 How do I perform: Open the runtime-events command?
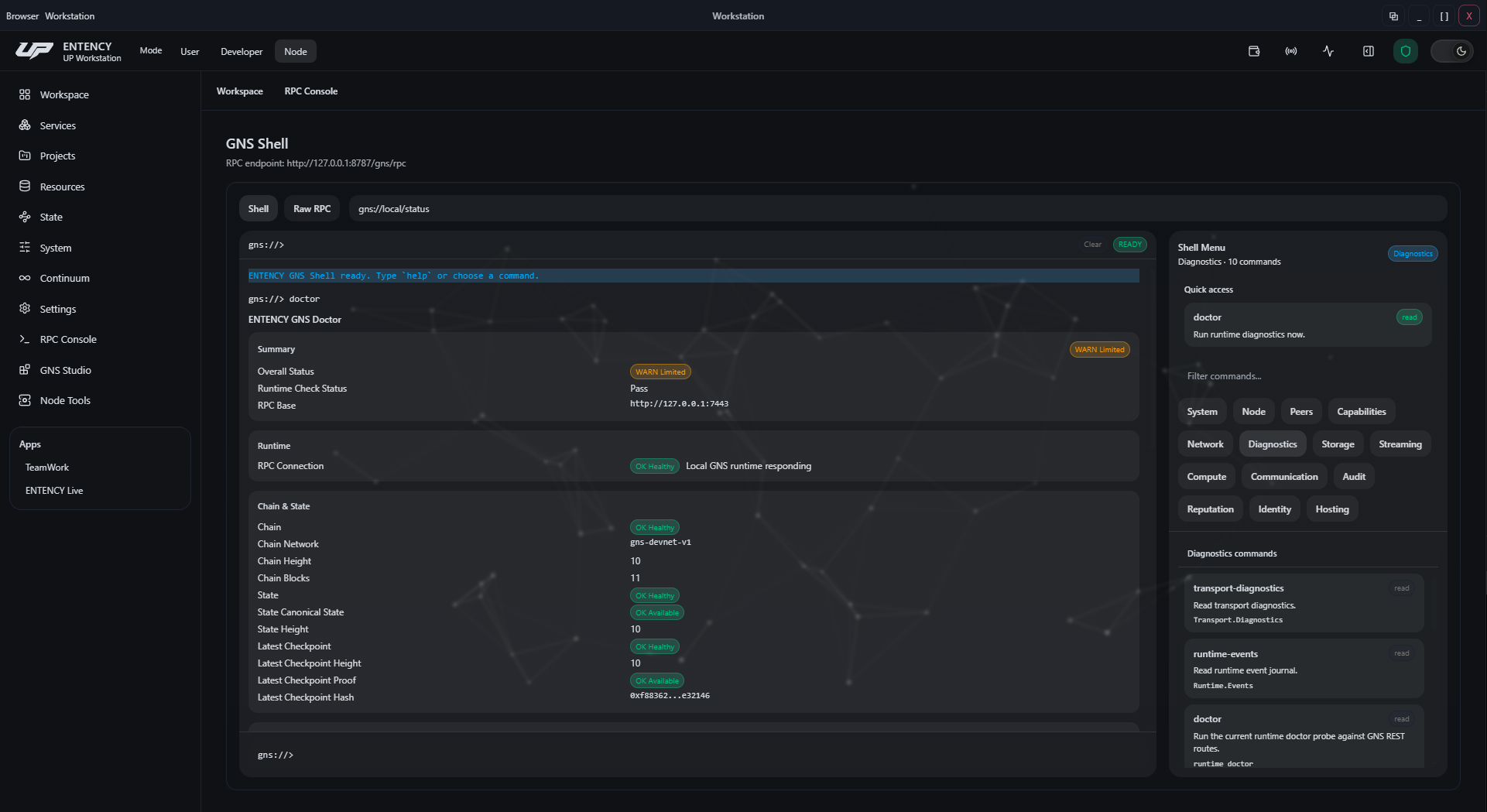click(1304, 669)
